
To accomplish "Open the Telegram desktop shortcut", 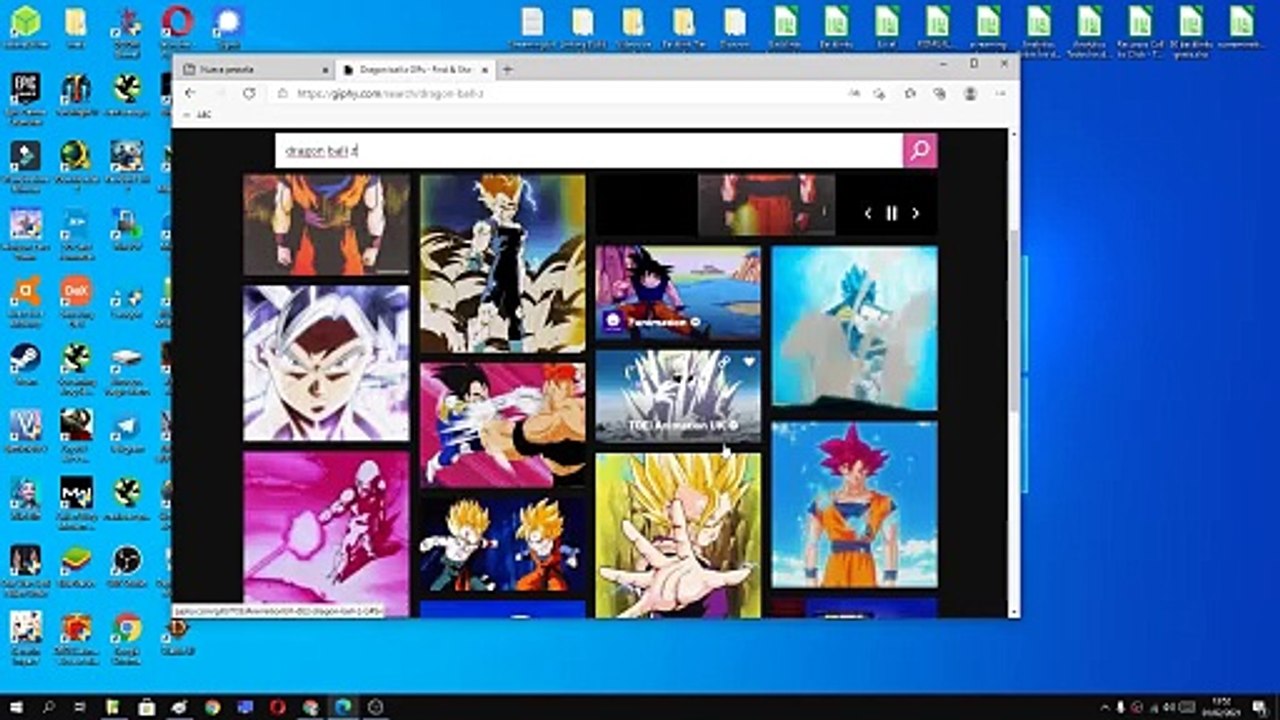I will pos(127,432).
